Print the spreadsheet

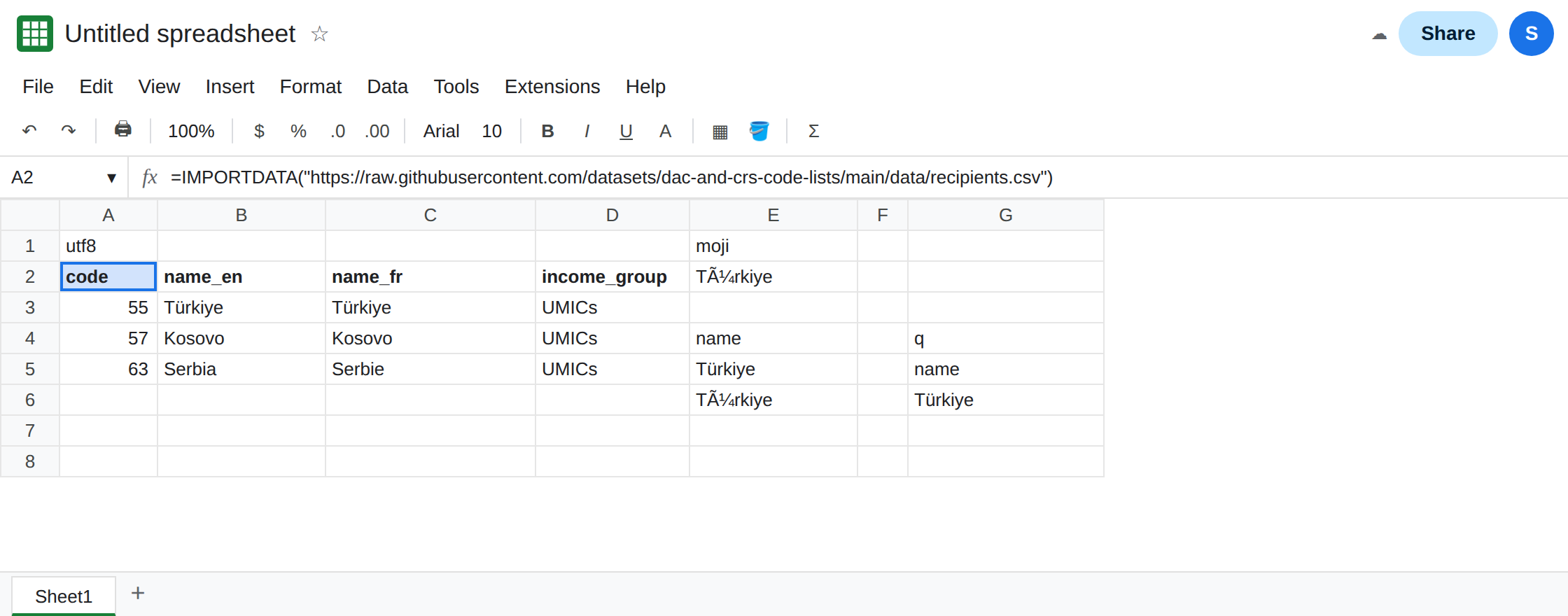pyautogui.click(x=123, y=130)
